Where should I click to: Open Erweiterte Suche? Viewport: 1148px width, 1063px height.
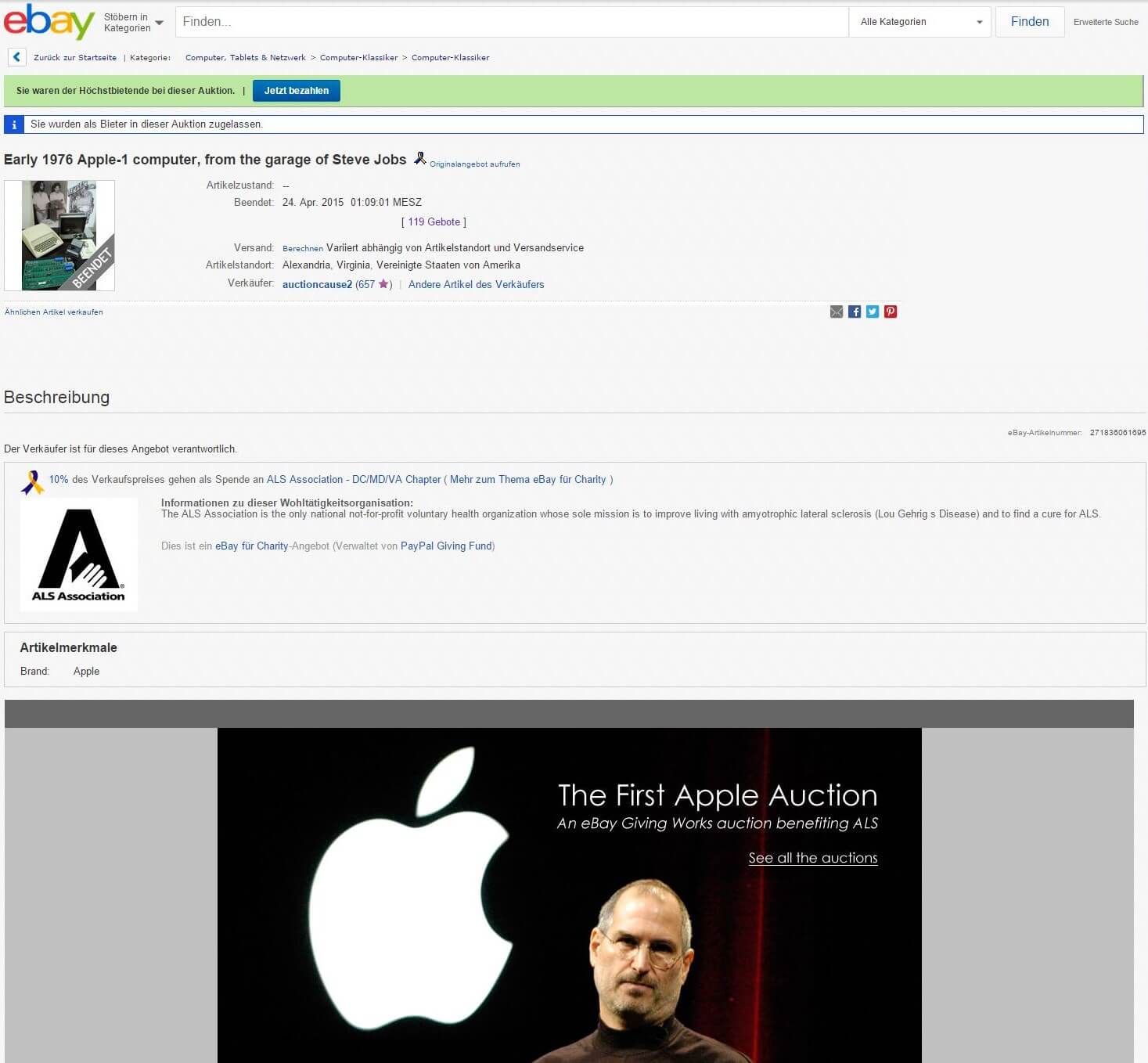tap(1106, 22)
